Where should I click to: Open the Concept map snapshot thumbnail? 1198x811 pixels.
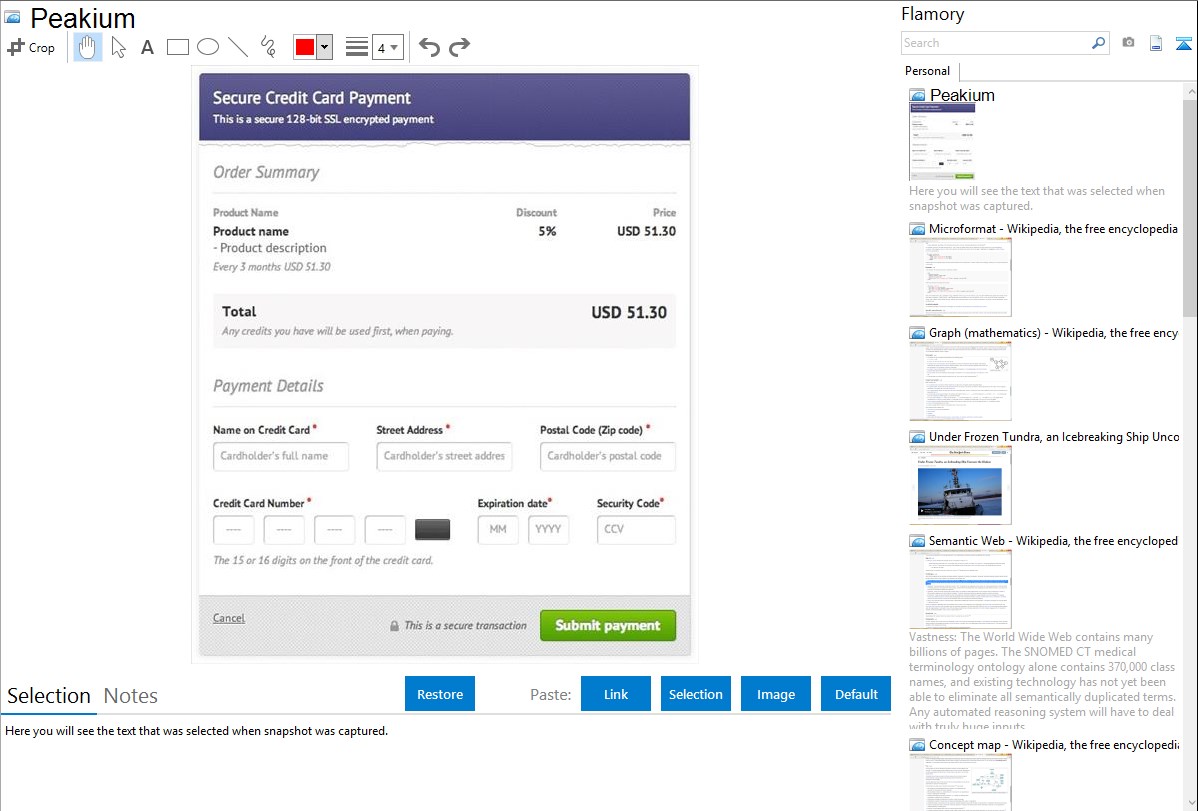pyautogui.click(x=960, y=782)
